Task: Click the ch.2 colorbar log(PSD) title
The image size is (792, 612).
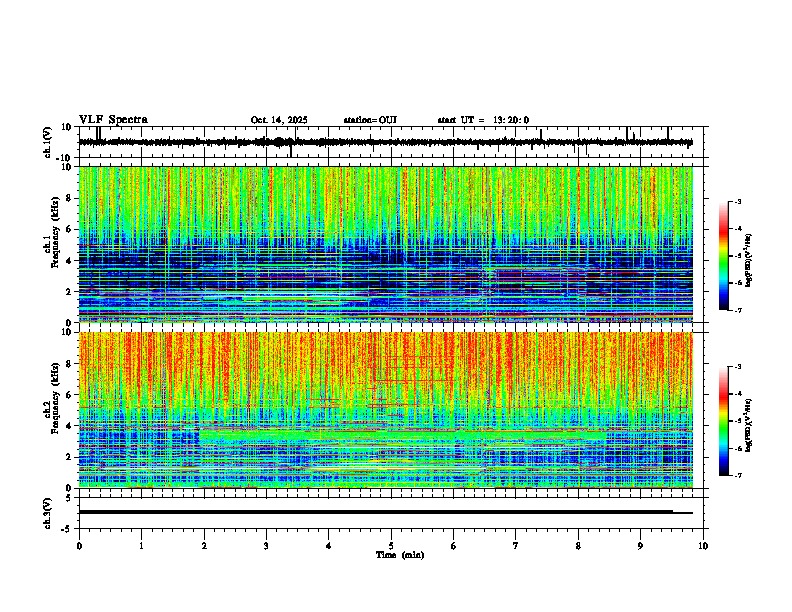Action: coord(749,425)
